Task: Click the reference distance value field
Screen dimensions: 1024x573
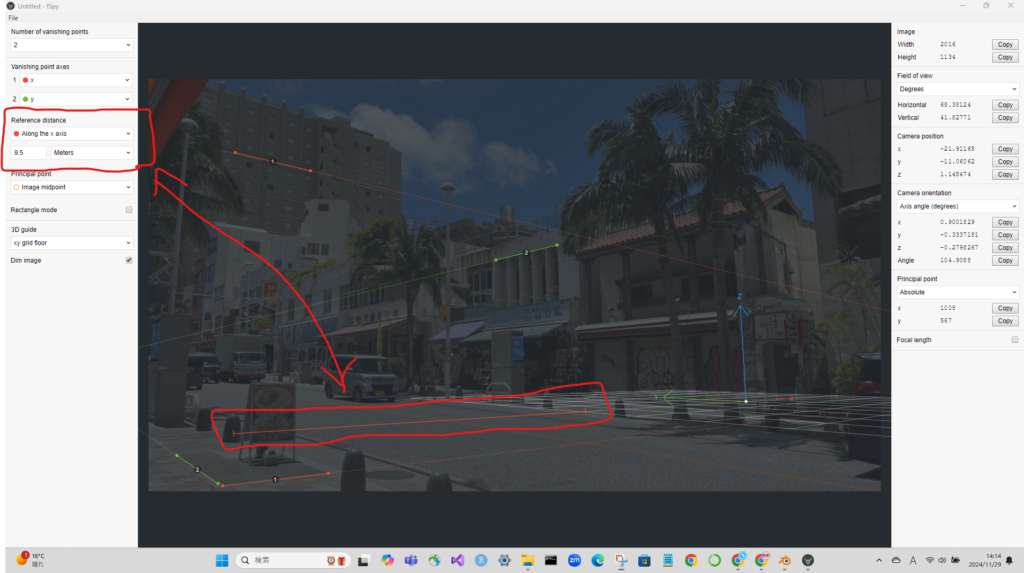Action: 29,153
